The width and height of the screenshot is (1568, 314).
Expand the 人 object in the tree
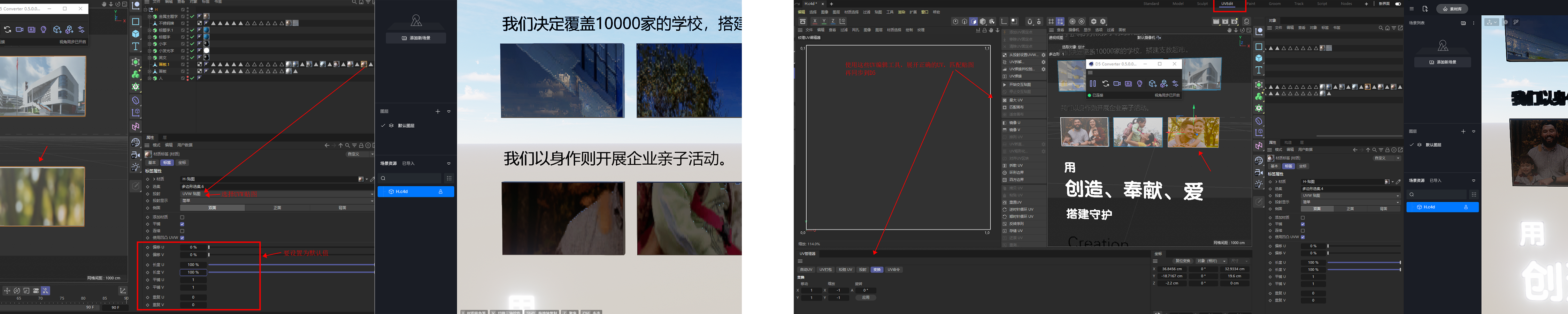pyautogui.click(x=149, y=78)
